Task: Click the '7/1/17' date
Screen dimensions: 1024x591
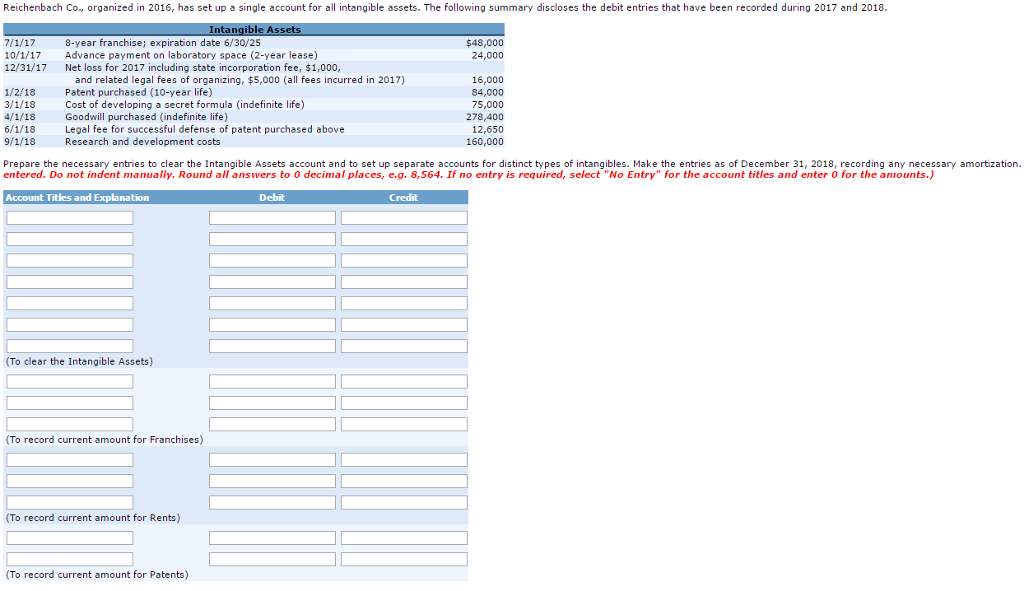Action: pos(20,42)
